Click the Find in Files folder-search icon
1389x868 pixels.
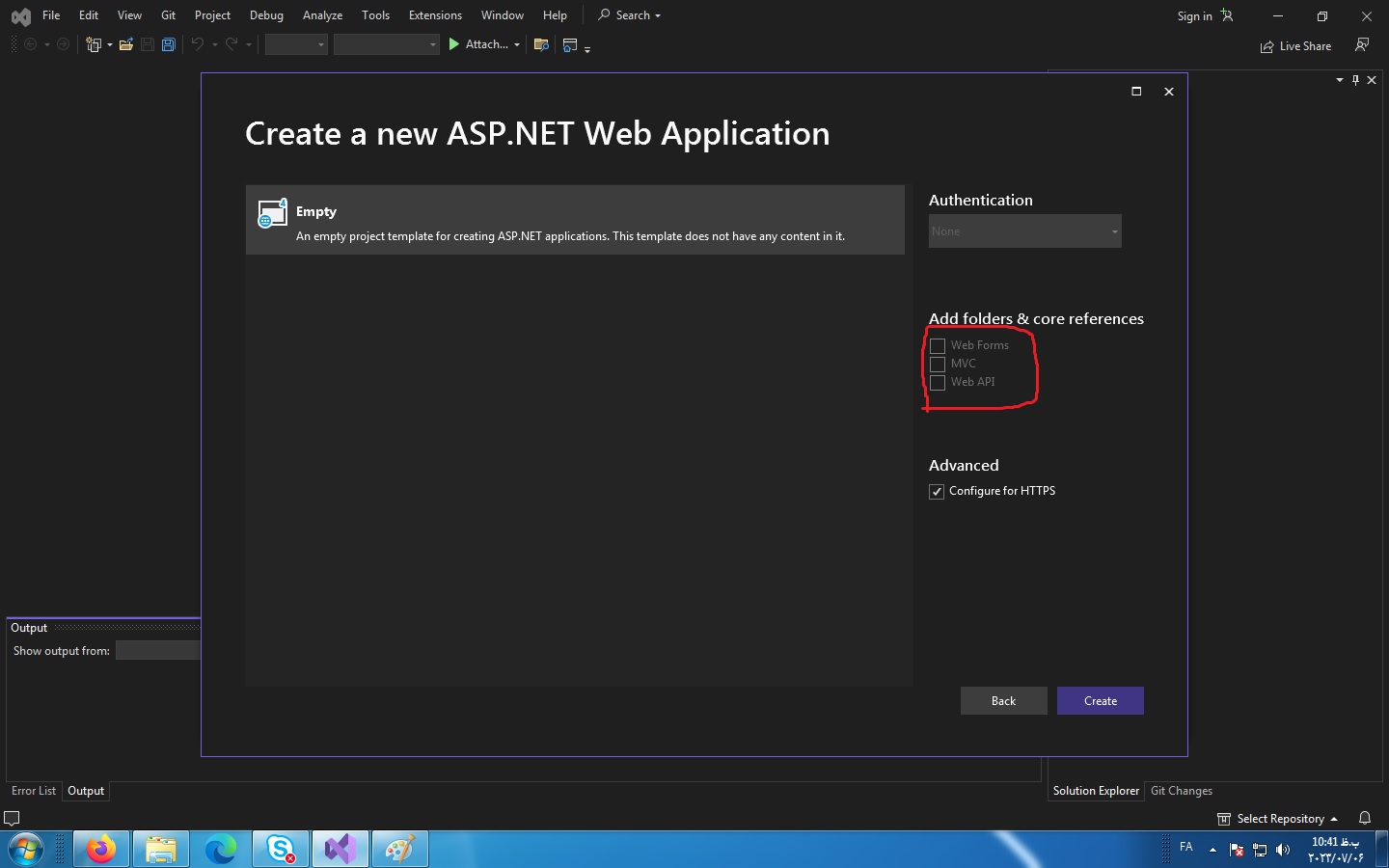[x=541, y=44]
